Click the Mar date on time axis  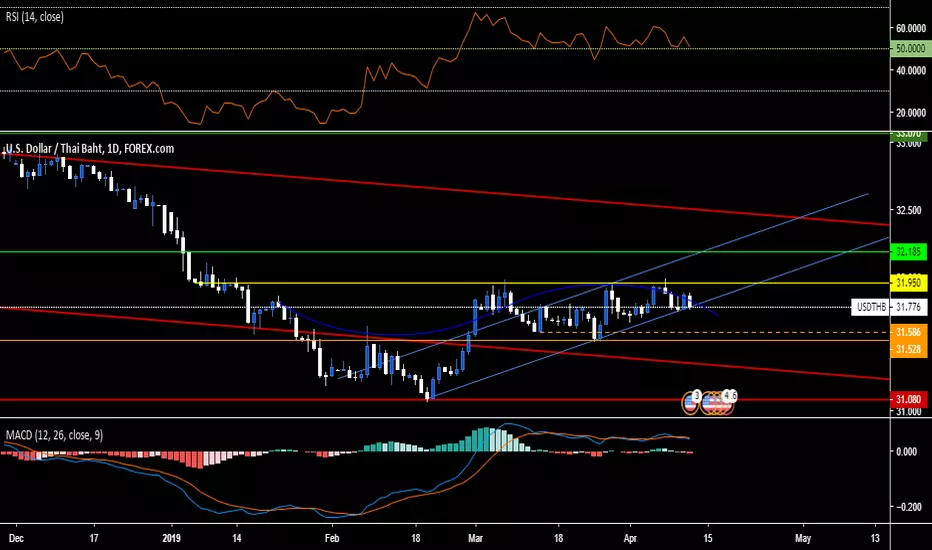coord(476,539)
